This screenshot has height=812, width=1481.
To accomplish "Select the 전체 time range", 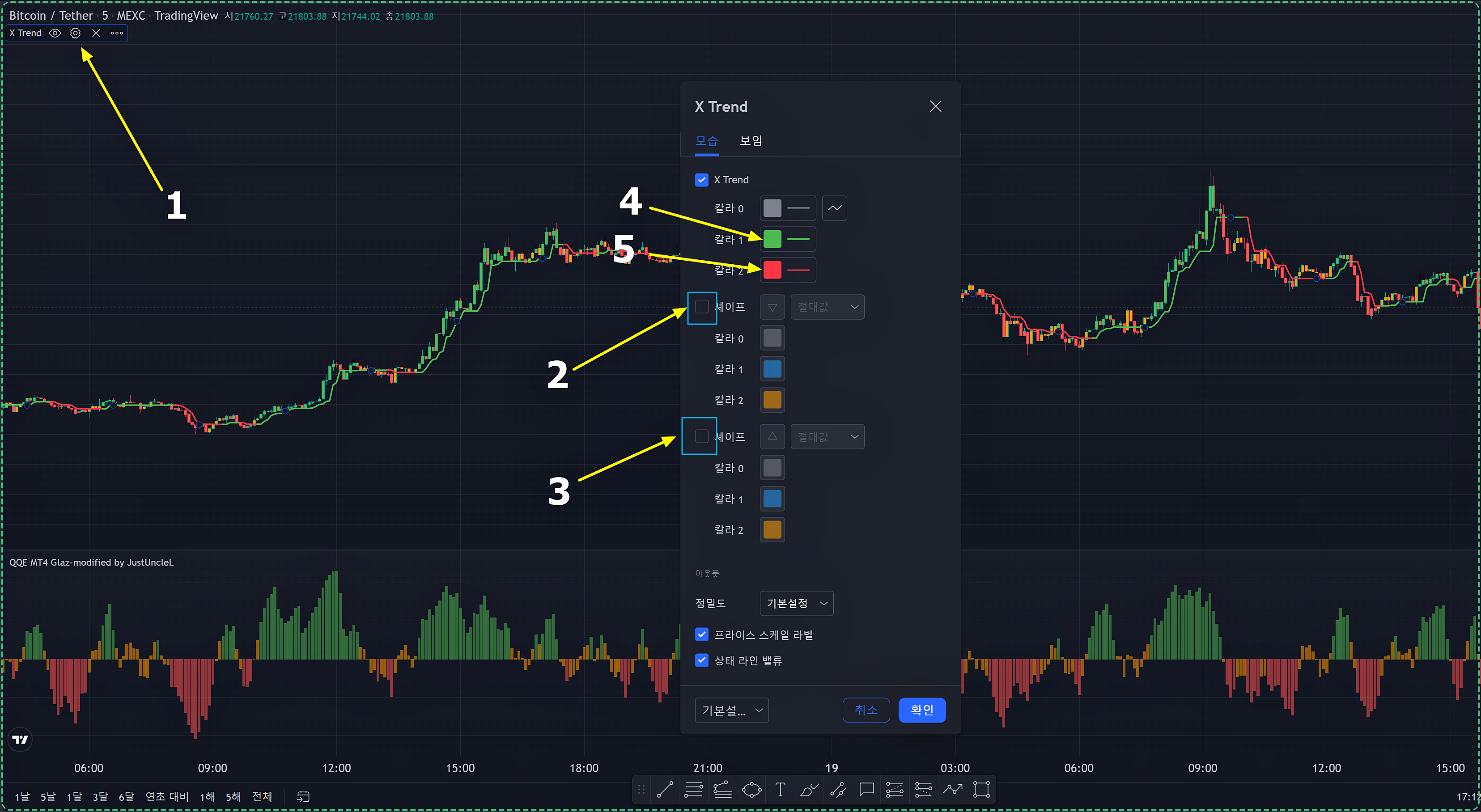I will [x=262, y=796].
